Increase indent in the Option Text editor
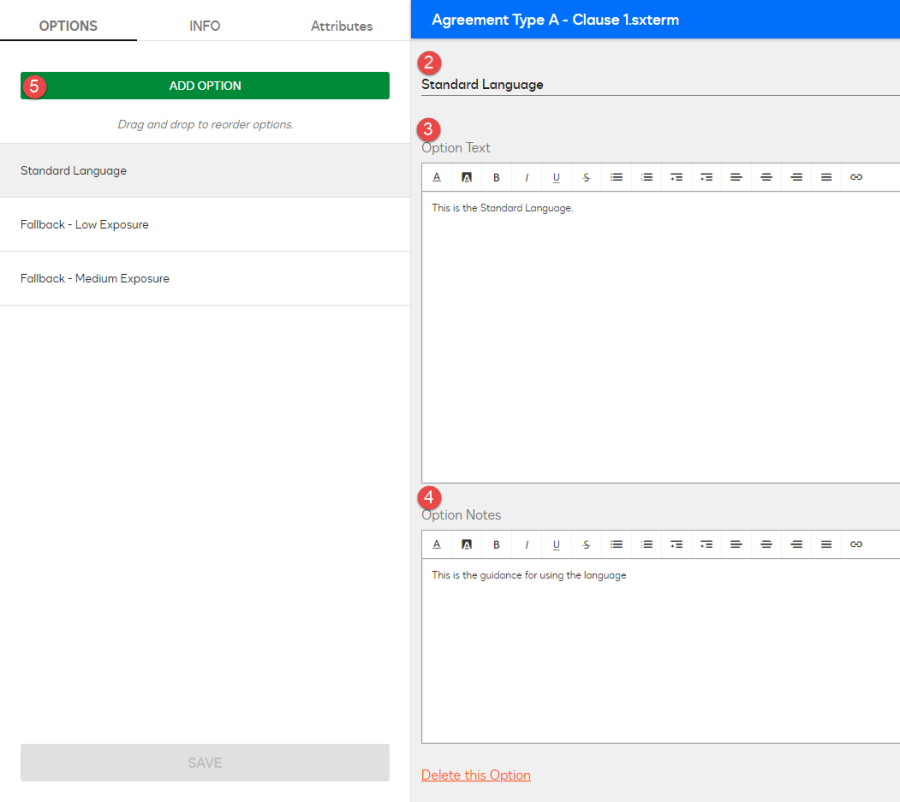900x802 pixels. [x=707, y=177]
